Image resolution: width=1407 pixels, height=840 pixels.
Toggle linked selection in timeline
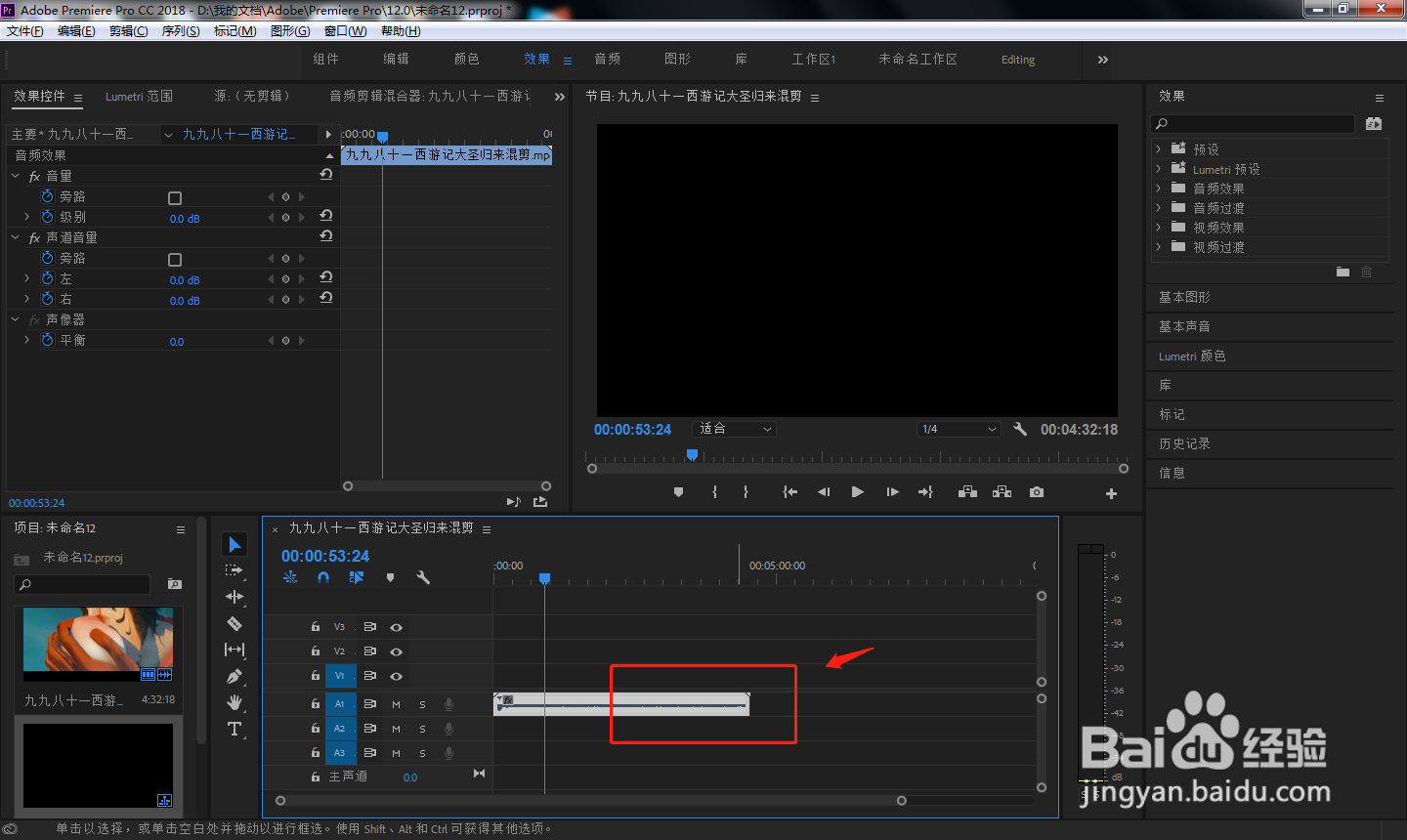[x=357, y=577]
